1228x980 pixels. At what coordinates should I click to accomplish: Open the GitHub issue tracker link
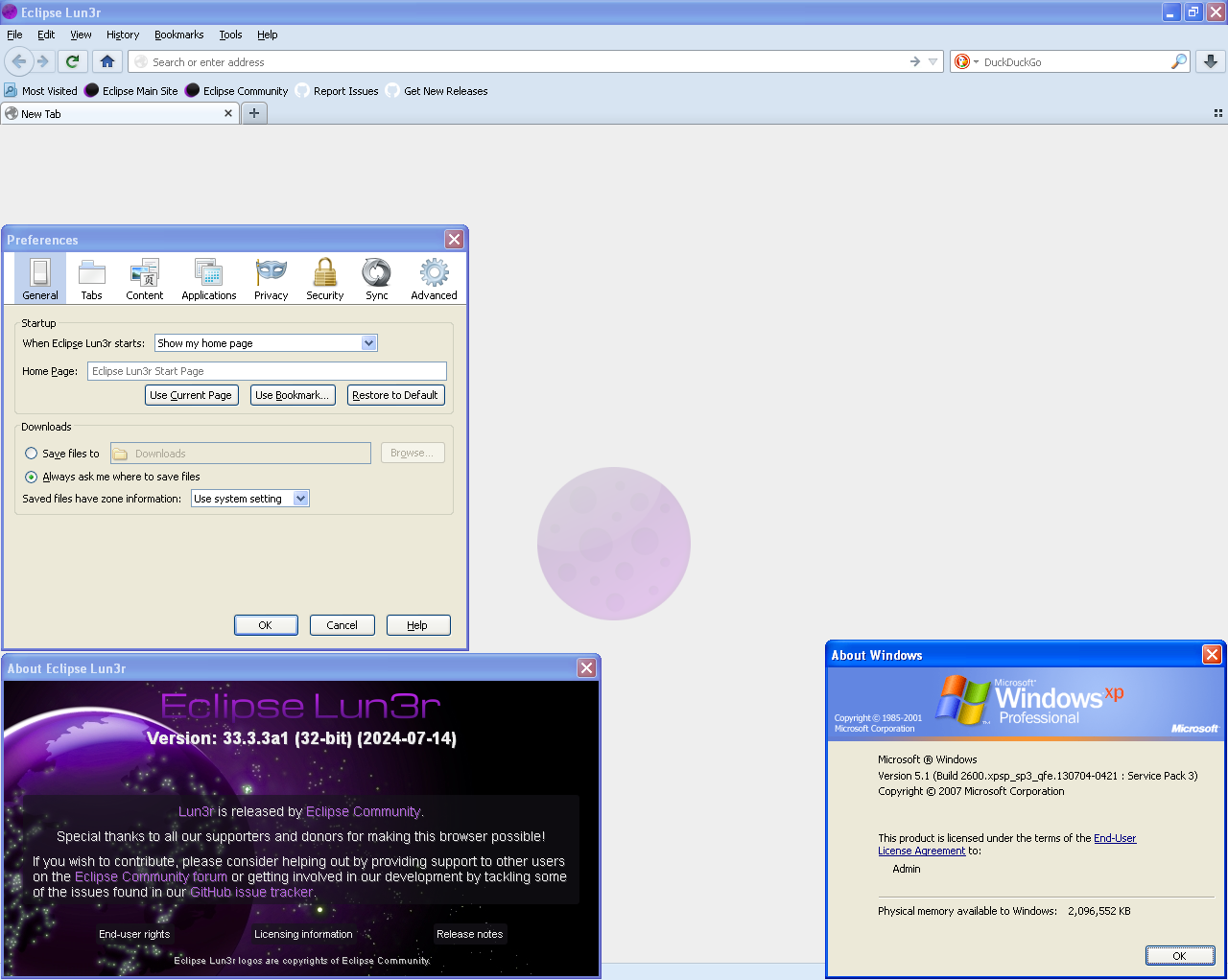(251, 892)
